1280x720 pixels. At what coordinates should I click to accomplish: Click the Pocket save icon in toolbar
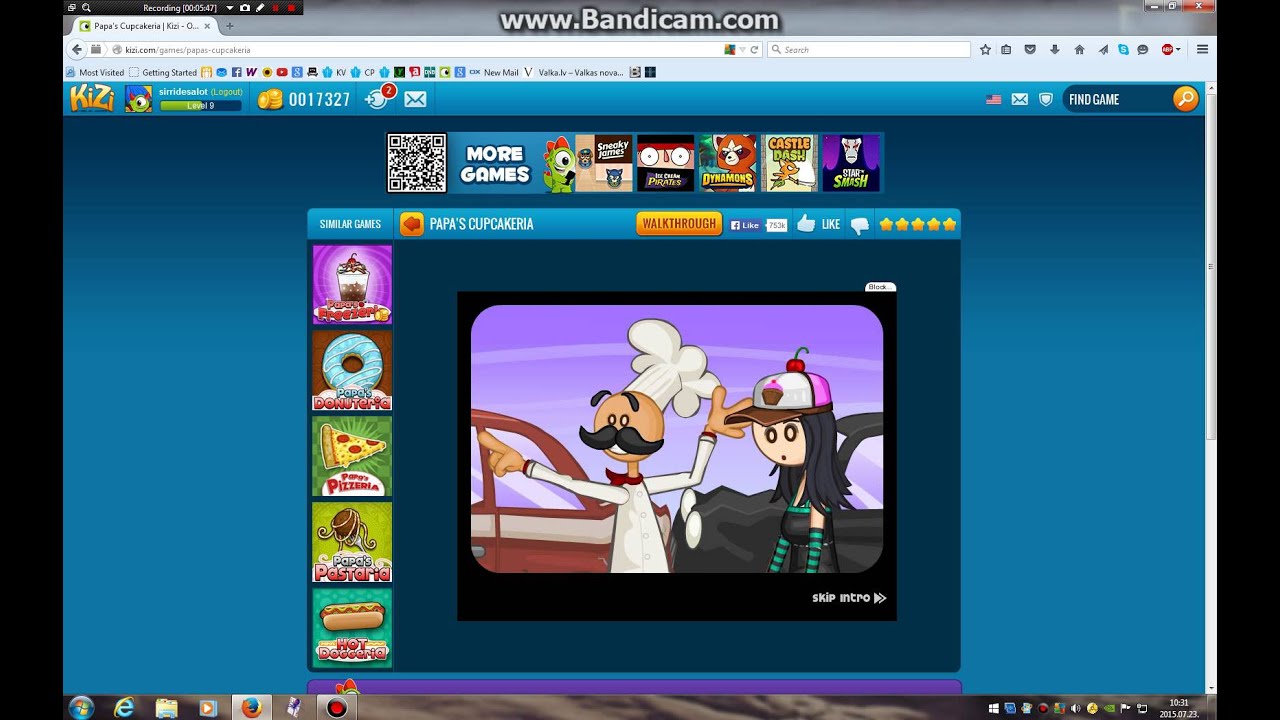[x=1030, y=49]
